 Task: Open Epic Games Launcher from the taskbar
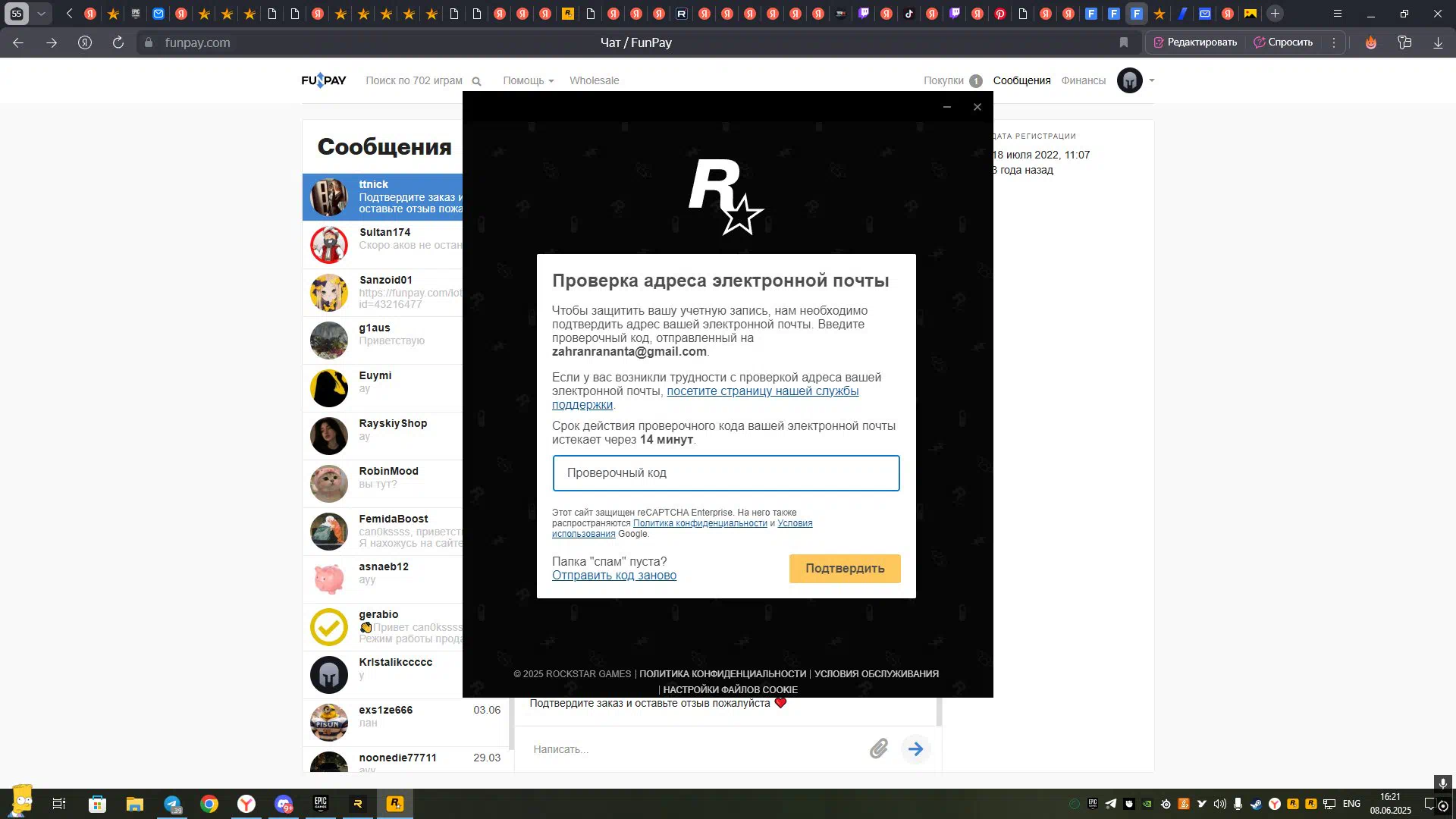[x=321, y=804]
